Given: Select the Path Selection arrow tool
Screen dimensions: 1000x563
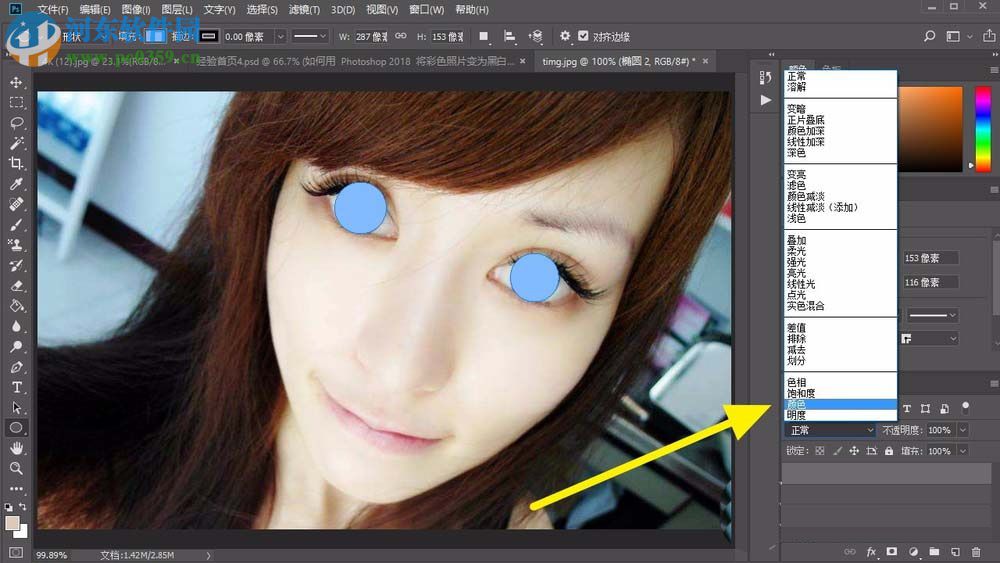Looking at the screenshot, I should [x=16, y=408].
